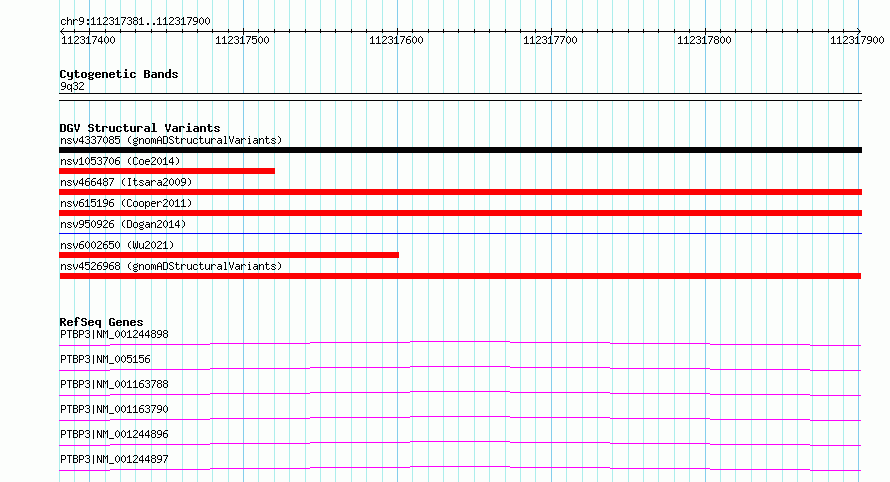
Task: Click the short red nsv1053706 bar
Action: point(167,171)
